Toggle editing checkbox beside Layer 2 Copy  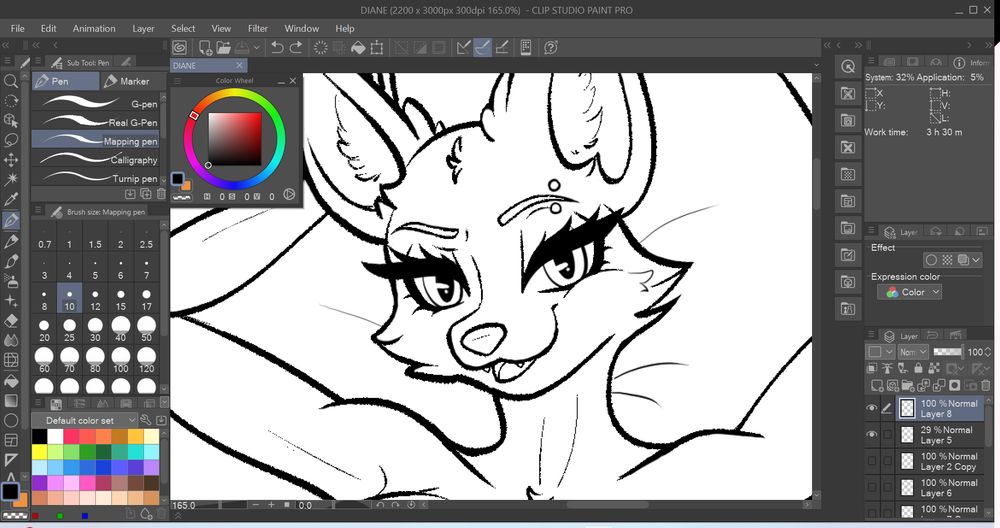[x=887, y=461]
